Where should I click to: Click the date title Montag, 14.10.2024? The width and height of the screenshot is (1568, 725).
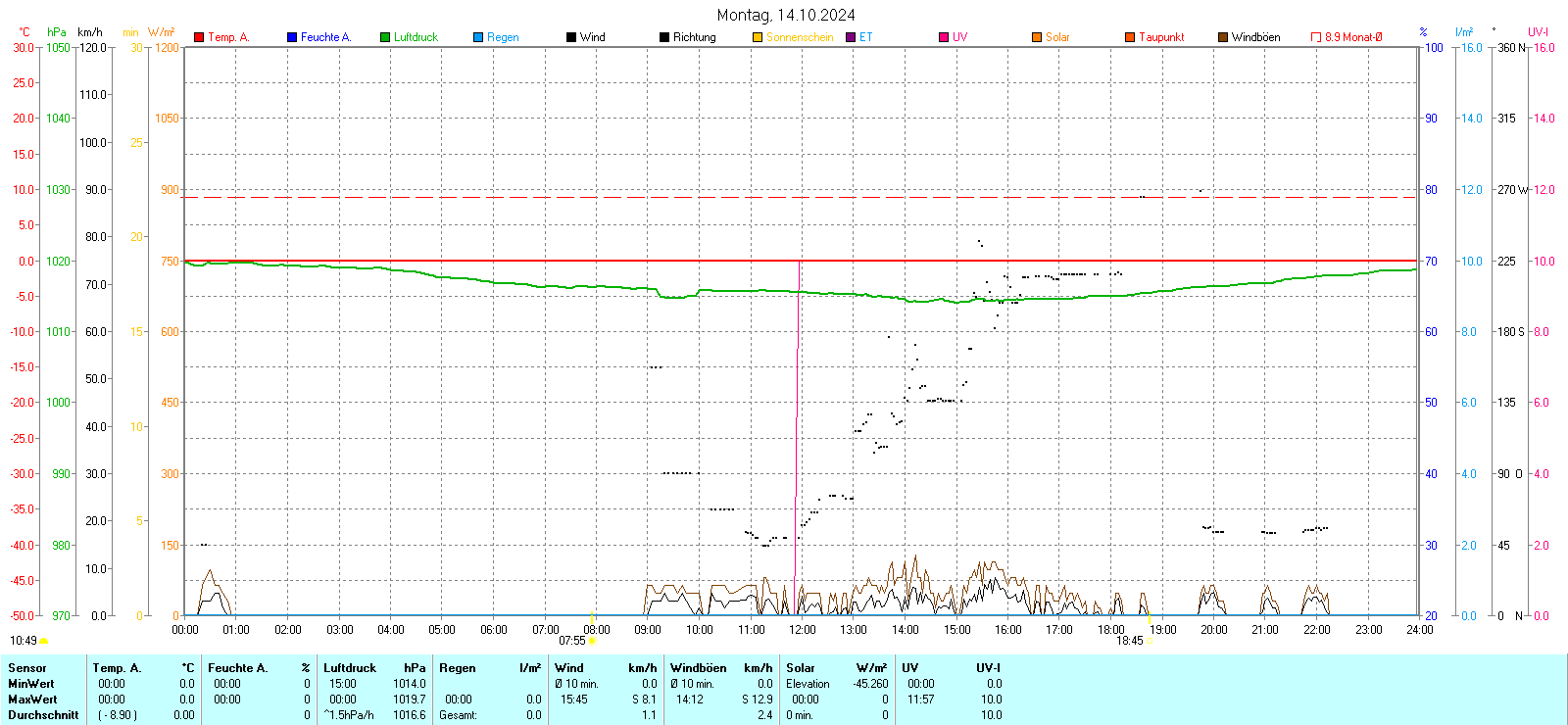(785, 15)
